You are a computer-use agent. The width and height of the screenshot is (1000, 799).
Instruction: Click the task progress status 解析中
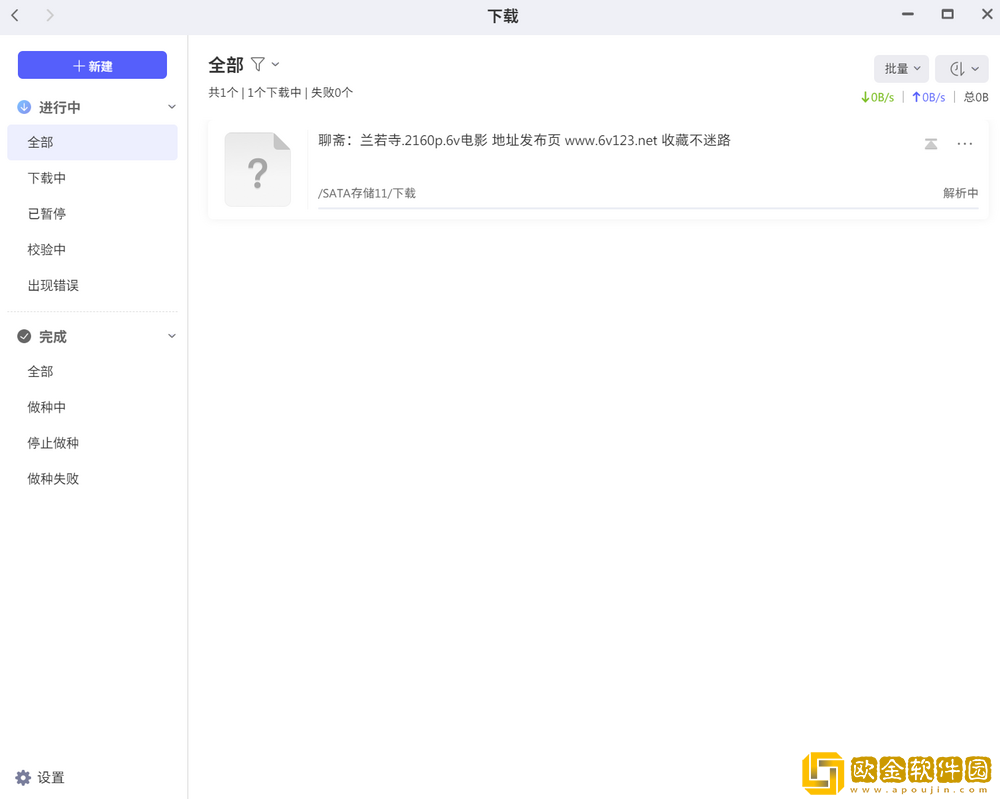pos(961,193)
